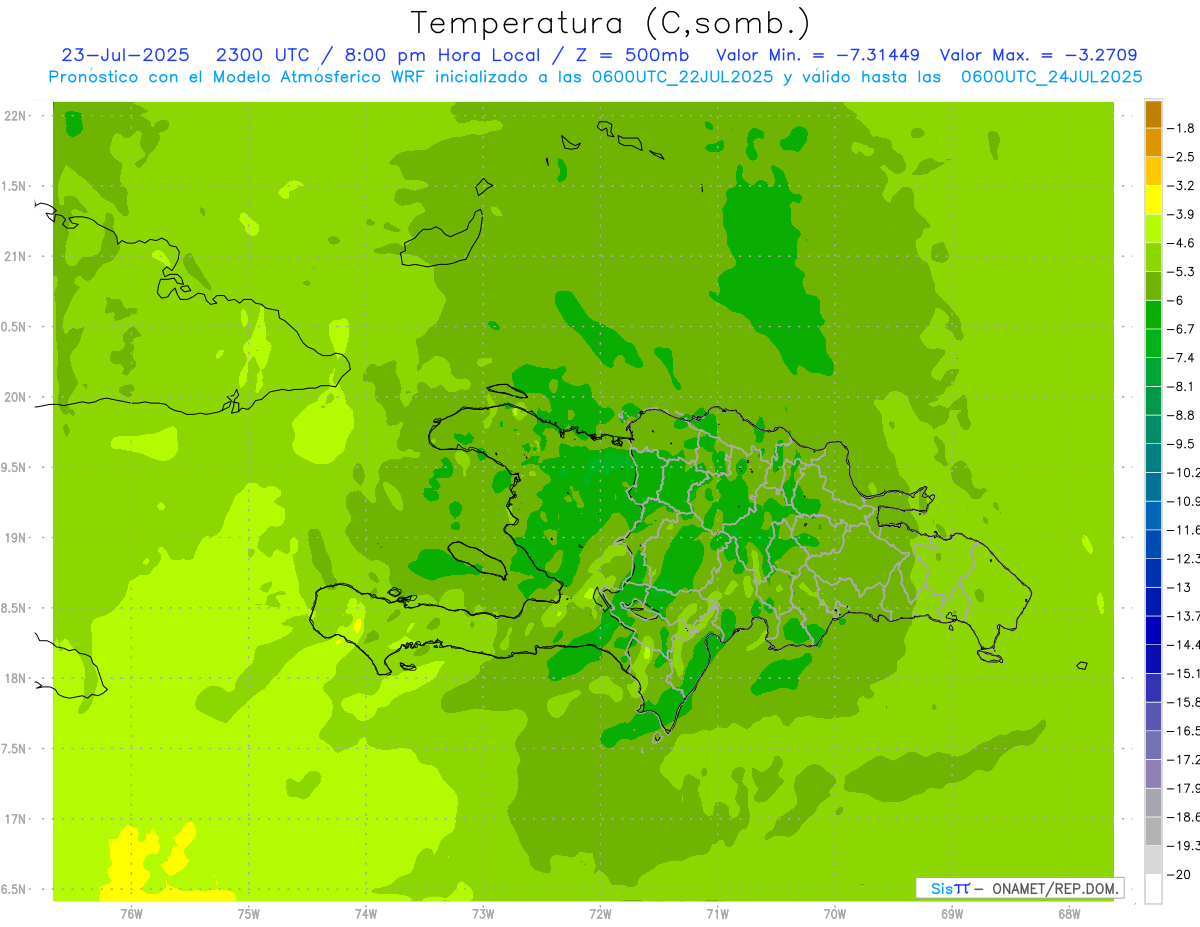Pick the yellow swatch between -3.2 and -3.9
The width and height of the screenshot is (1200, 927).
tap(1153, 200)
